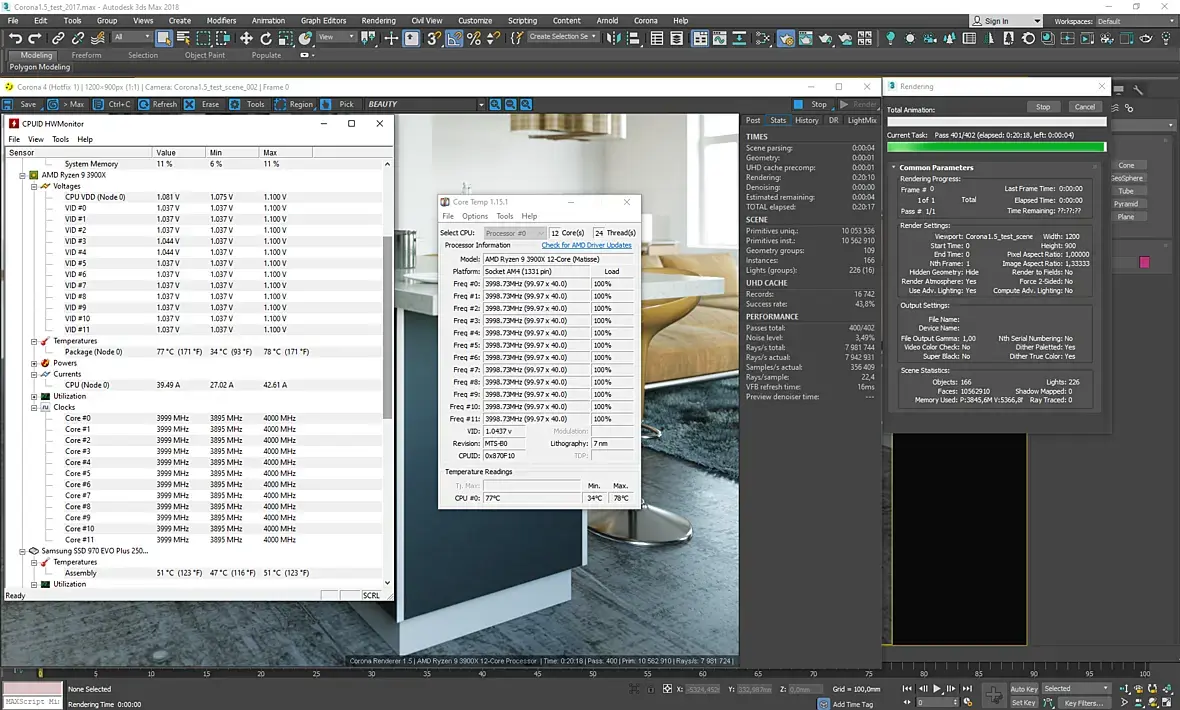Viewport: 1180px width, 710px height.
Task: Click Cancel in the Rendering dialog
Action: click(1084, 107)
